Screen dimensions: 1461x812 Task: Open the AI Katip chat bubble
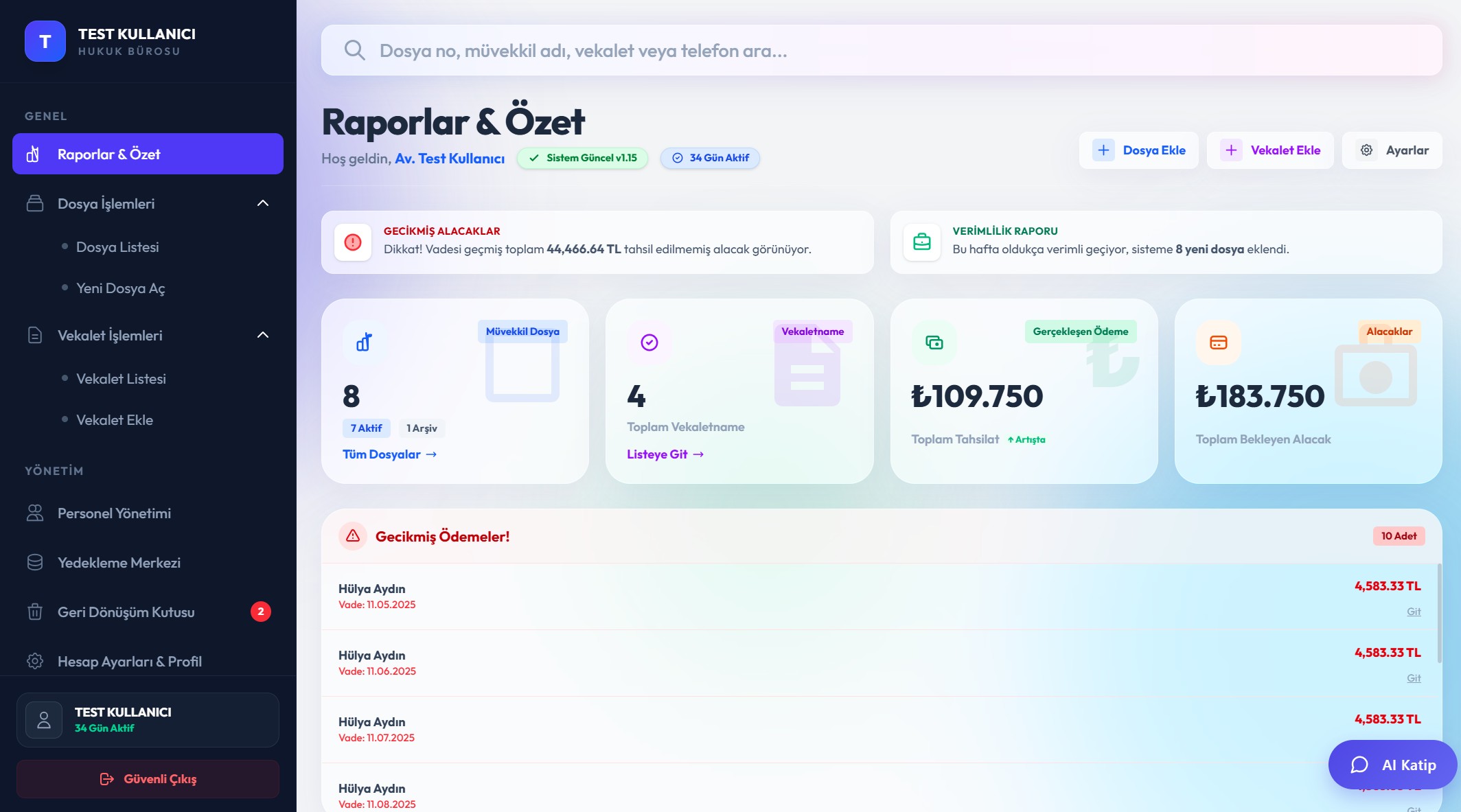tap(1392, 765)
